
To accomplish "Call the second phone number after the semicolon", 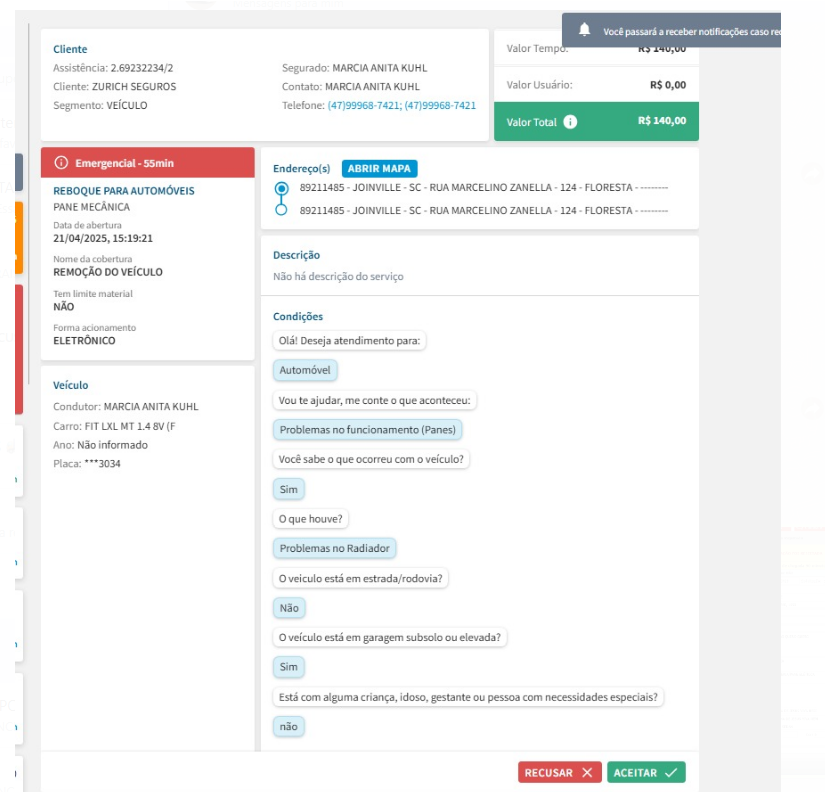I will (440, 105).
